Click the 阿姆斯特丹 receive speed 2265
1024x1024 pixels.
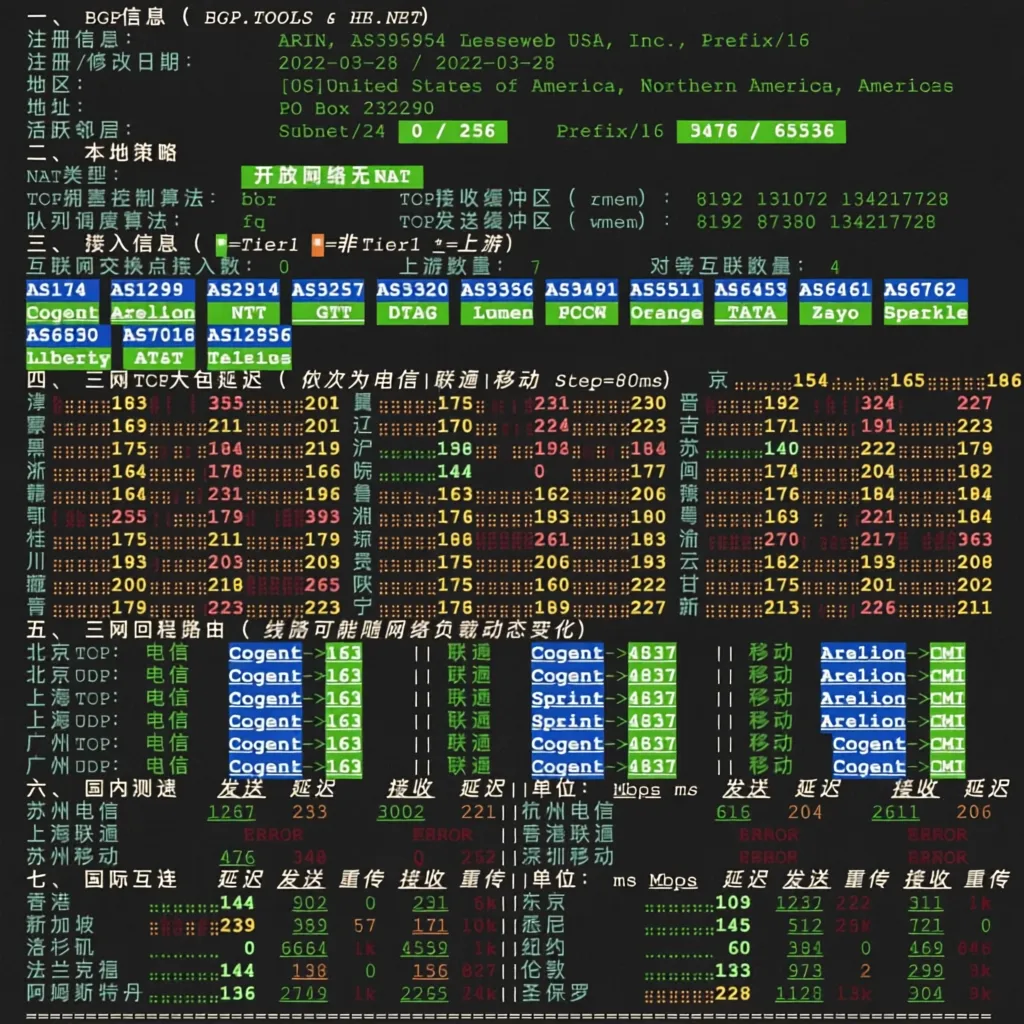(x=424, y=993)
